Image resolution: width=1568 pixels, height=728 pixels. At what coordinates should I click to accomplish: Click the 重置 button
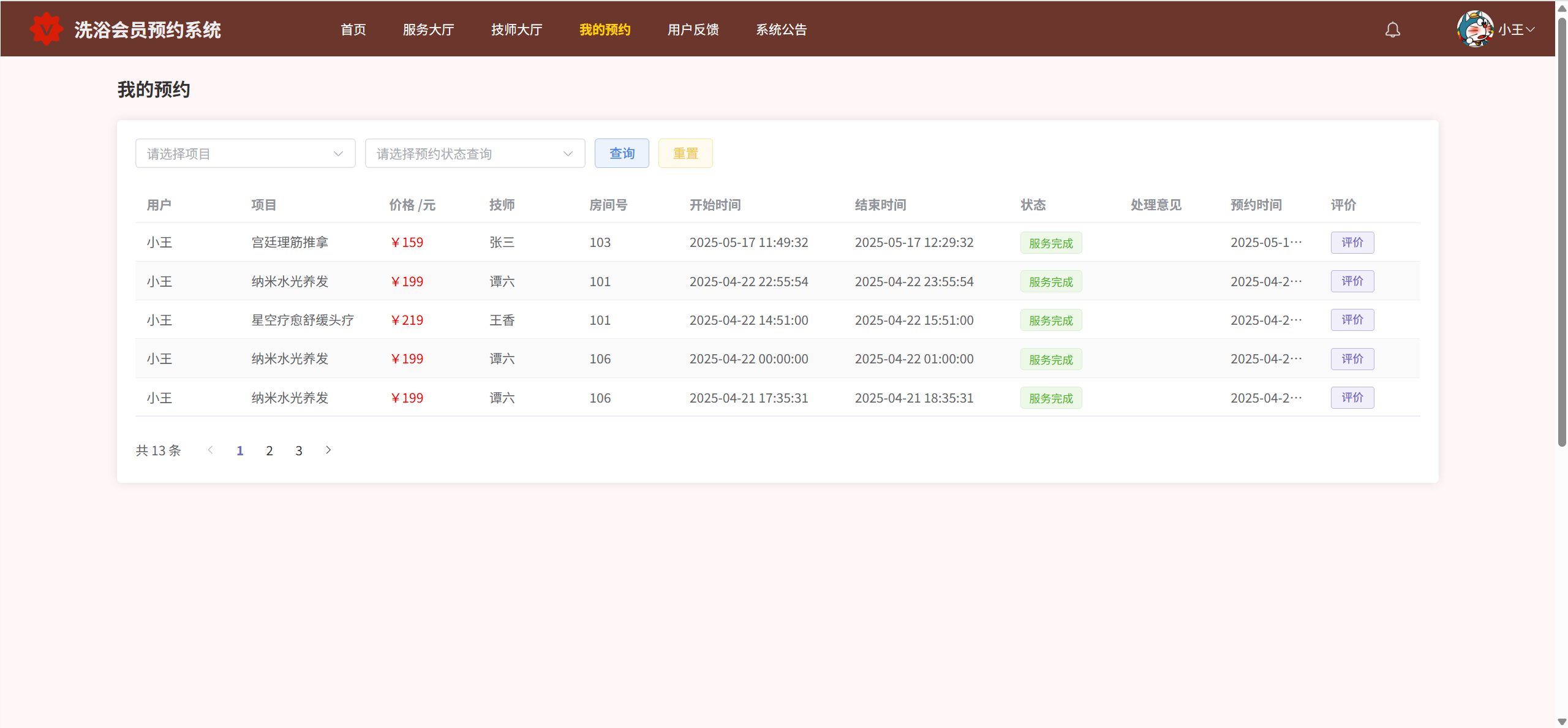pyautogui.click(x=685, y=153)
